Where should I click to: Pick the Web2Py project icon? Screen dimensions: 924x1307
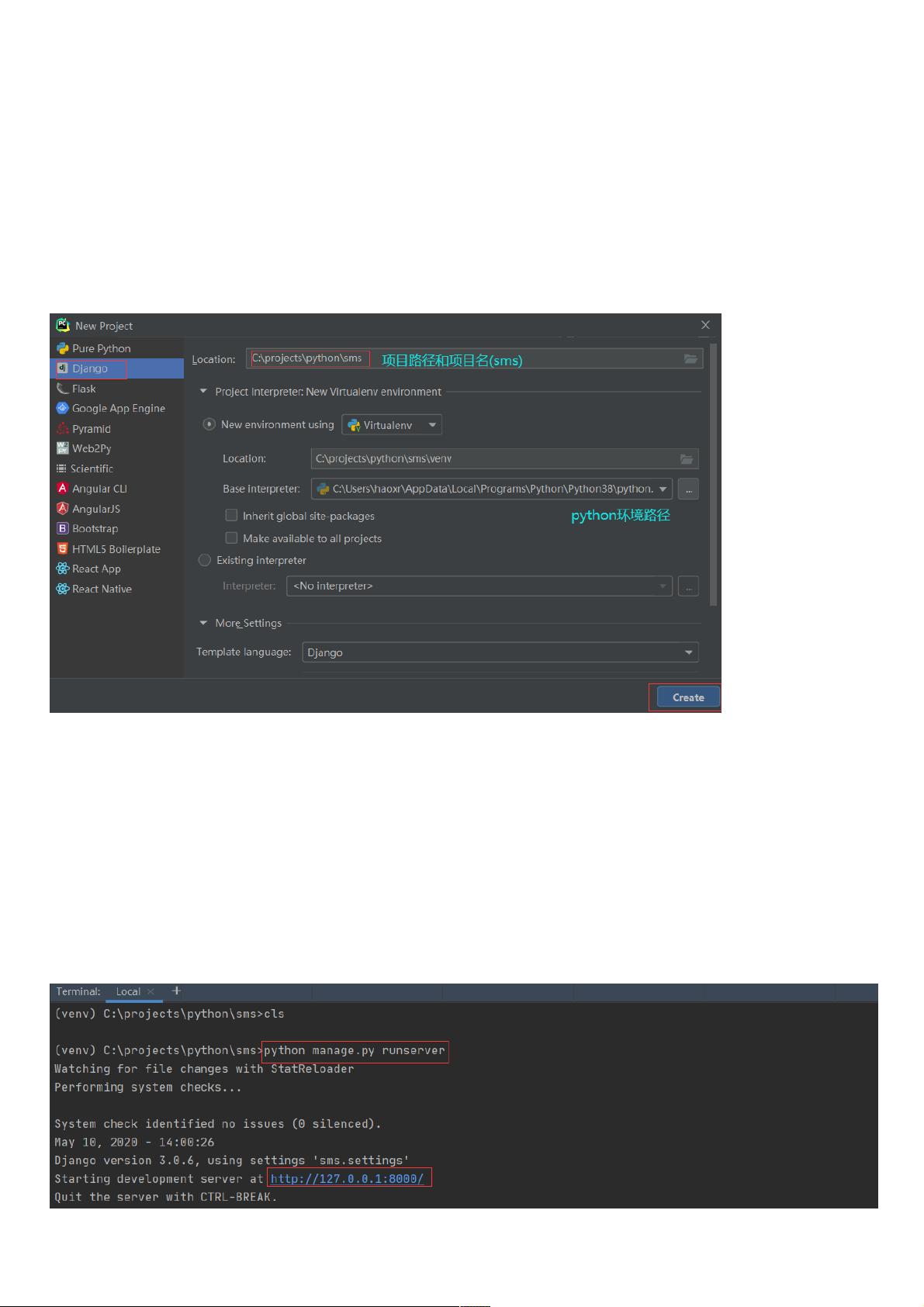click(x=63, y=448)
